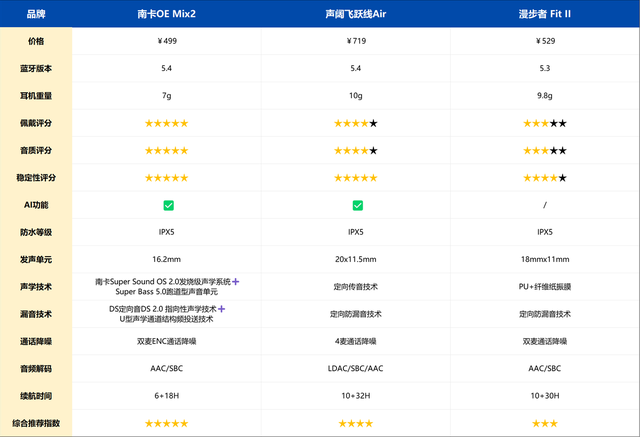Toggle the 声阔飞跃线Air AI功能 green checkbox

point(356,205)
